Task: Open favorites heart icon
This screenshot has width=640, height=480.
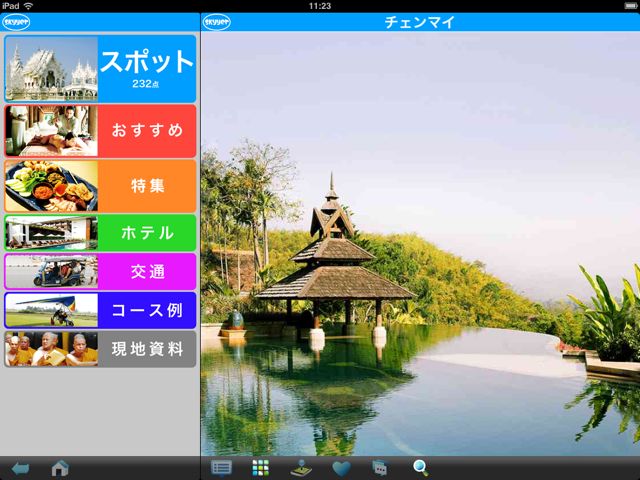Action: click(341, 469)
